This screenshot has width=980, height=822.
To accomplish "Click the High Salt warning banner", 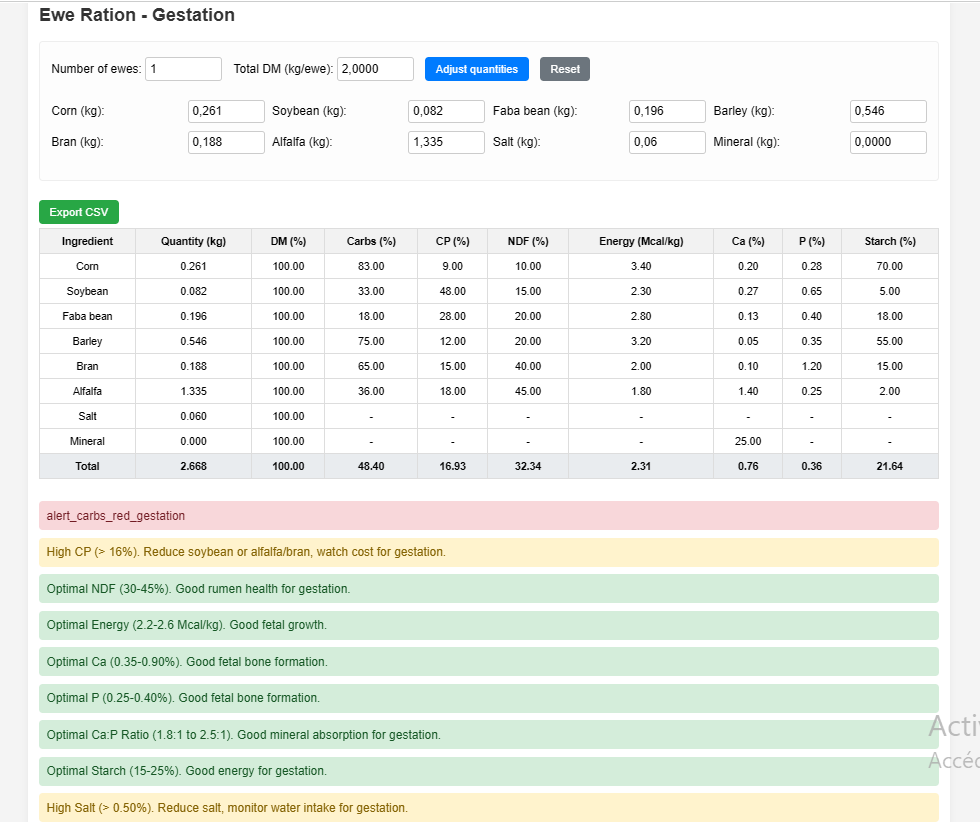I will click(488, 807).
